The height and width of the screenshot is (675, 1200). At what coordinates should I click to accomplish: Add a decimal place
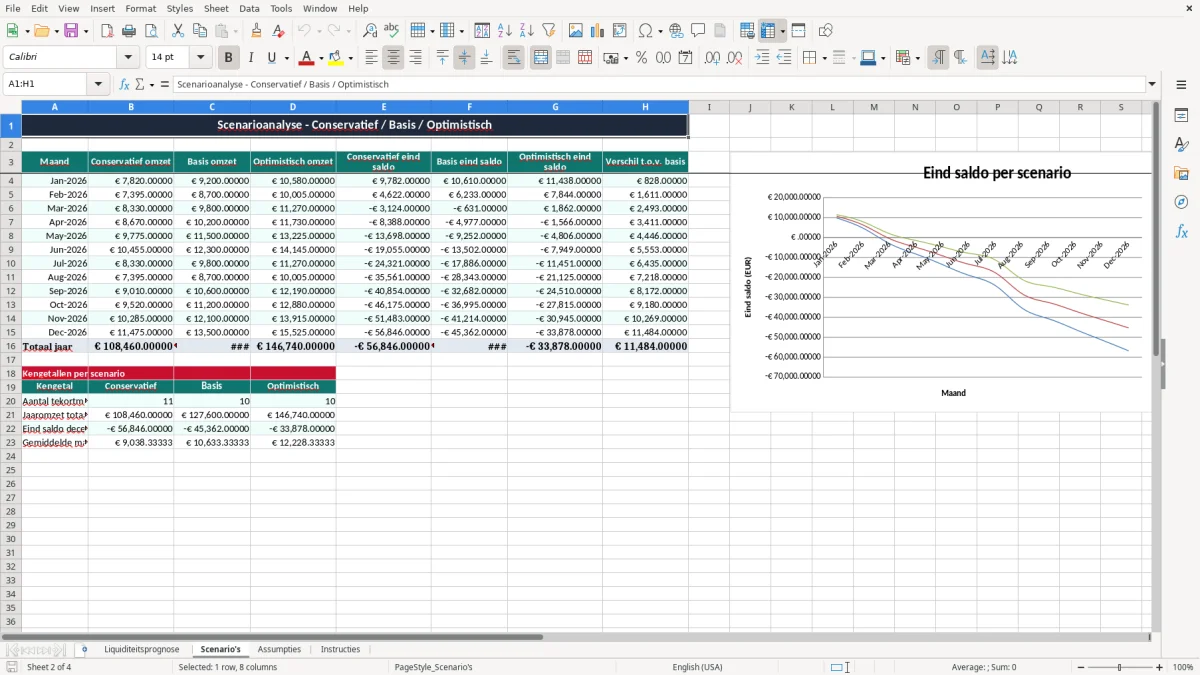[712, 58]
